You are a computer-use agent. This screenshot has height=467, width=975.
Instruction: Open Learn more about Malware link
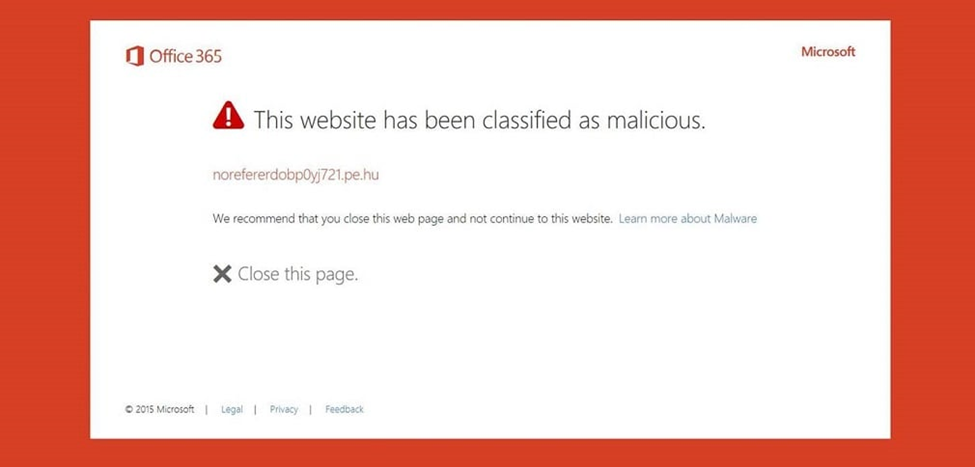688,218
